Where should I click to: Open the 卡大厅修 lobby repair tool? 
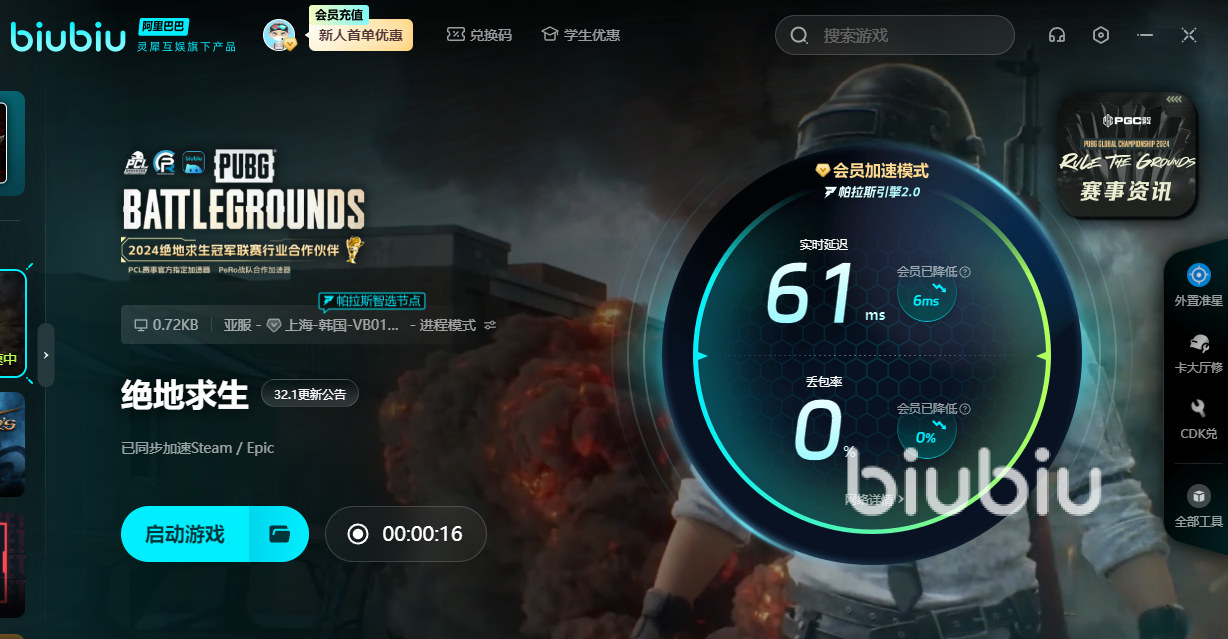pos(1198,352)
